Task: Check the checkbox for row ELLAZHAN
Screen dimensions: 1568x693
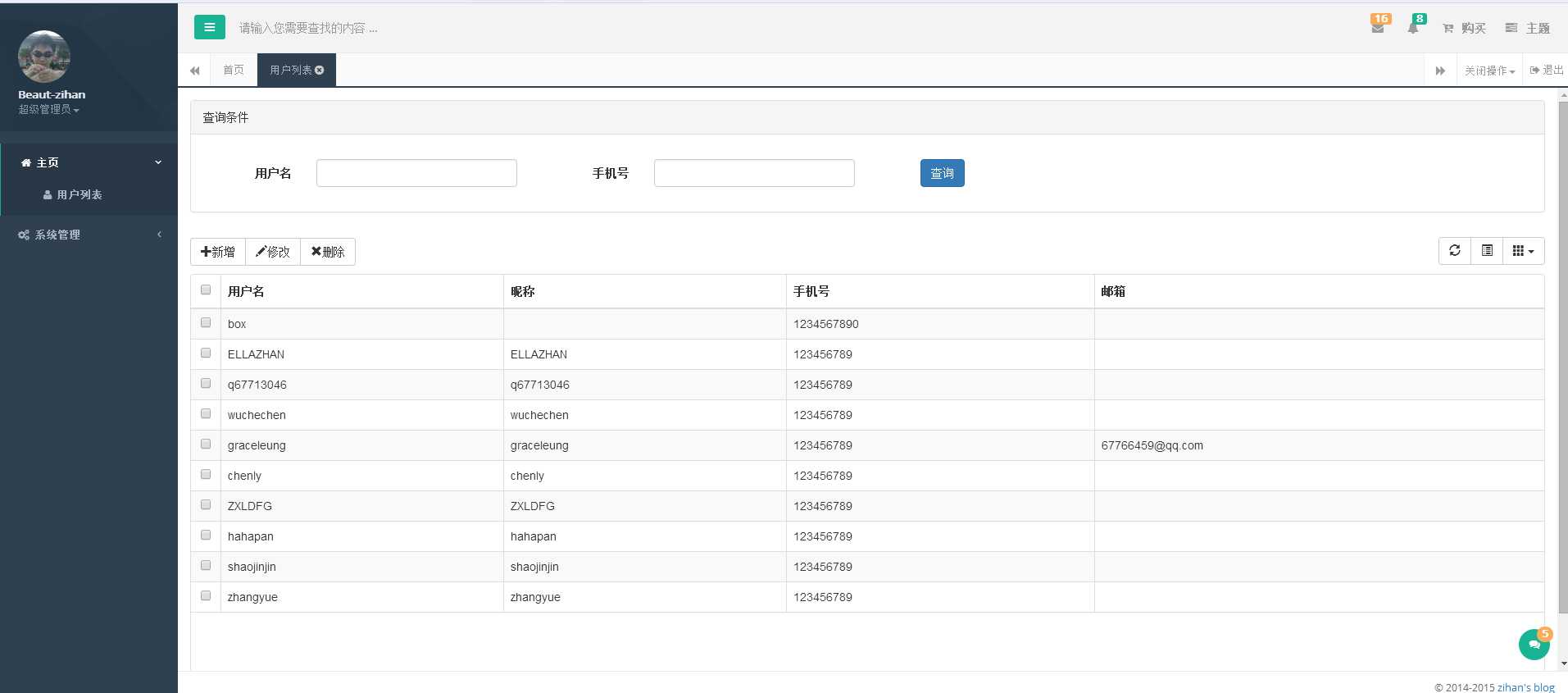Action: coord(206,353)
